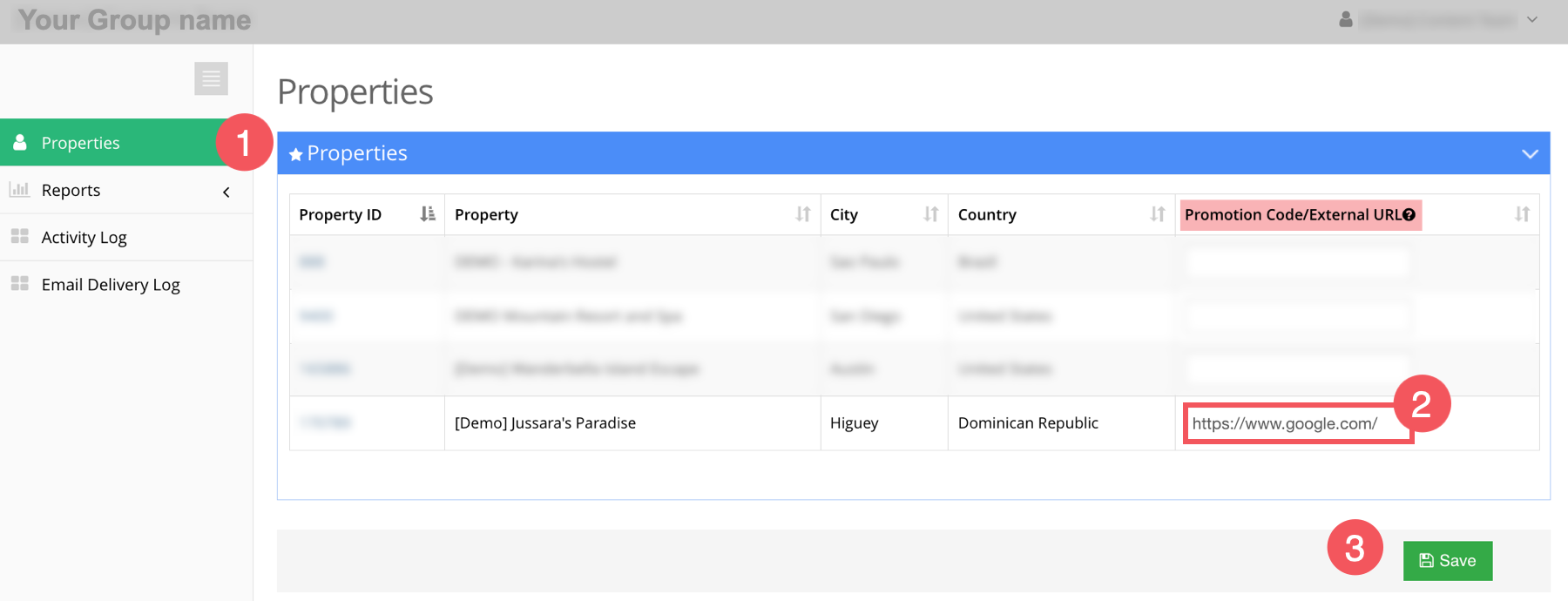Open Properties in the sidebar

(80, 143)
